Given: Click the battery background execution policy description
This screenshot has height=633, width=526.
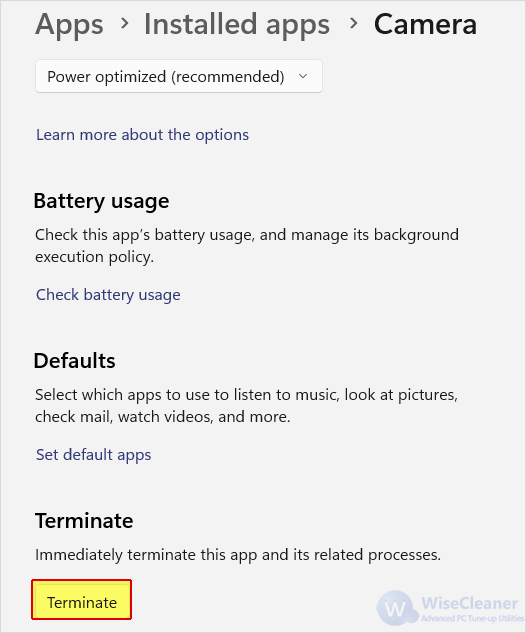Looking at the screenshot, I should coord(247,245).
